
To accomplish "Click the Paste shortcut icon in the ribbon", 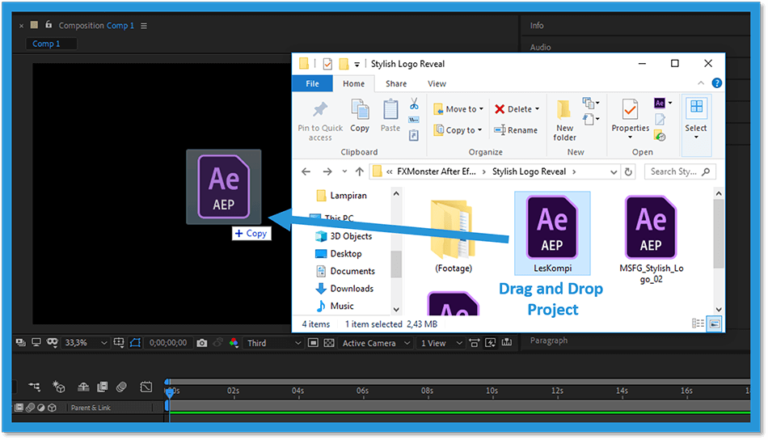I will click(x=414, y=135).
